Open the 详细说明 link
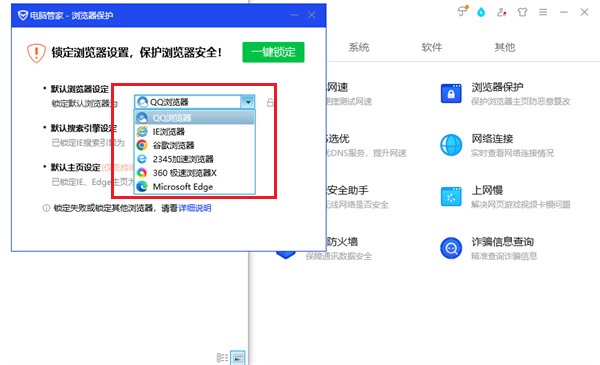This screenshot has width=600, height=365. [x=195, y=208]
